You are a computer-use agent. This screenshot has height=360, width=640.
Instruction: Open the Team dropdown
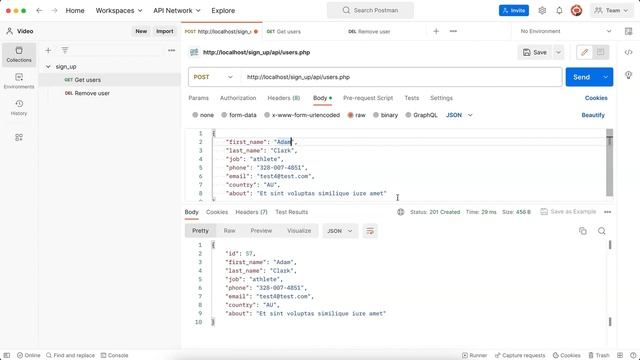coord(611,11)
